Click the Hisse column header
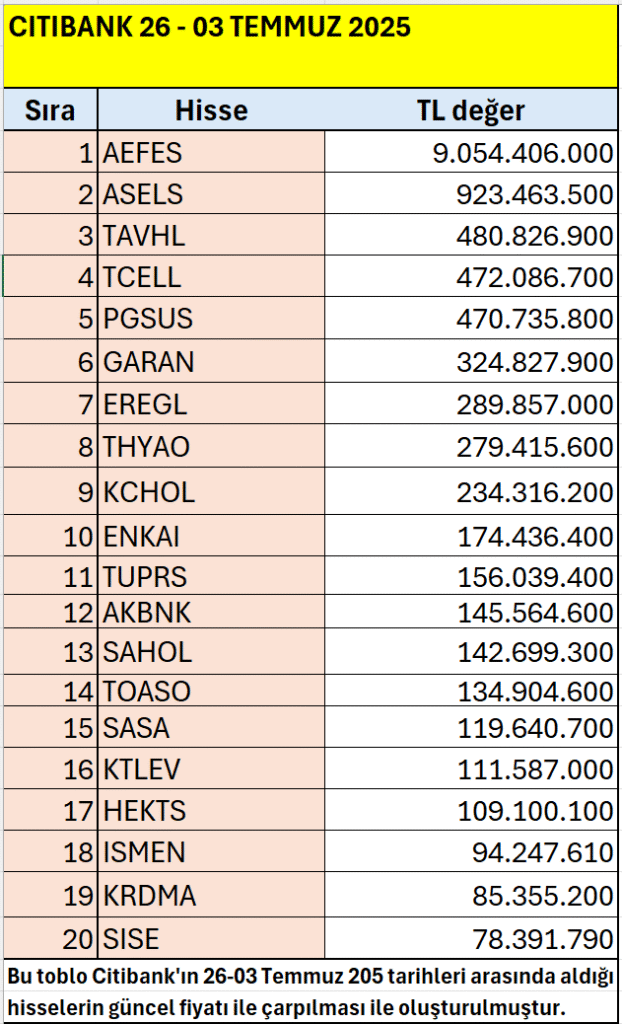Screen dimensions: 622x1024 [x=211, y=110]
